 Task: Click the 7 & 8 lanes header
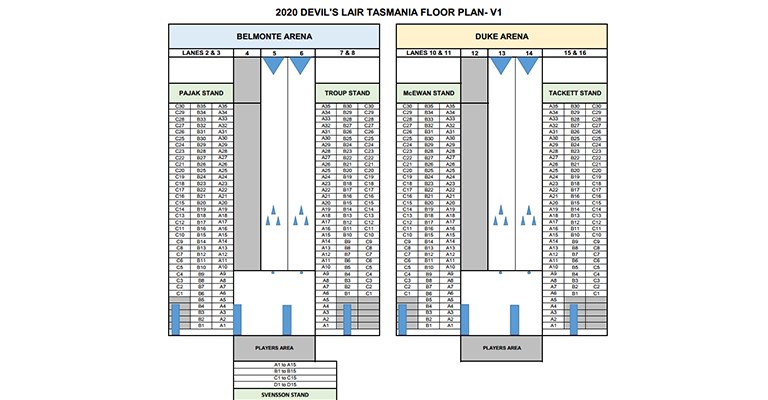point(347,53)
